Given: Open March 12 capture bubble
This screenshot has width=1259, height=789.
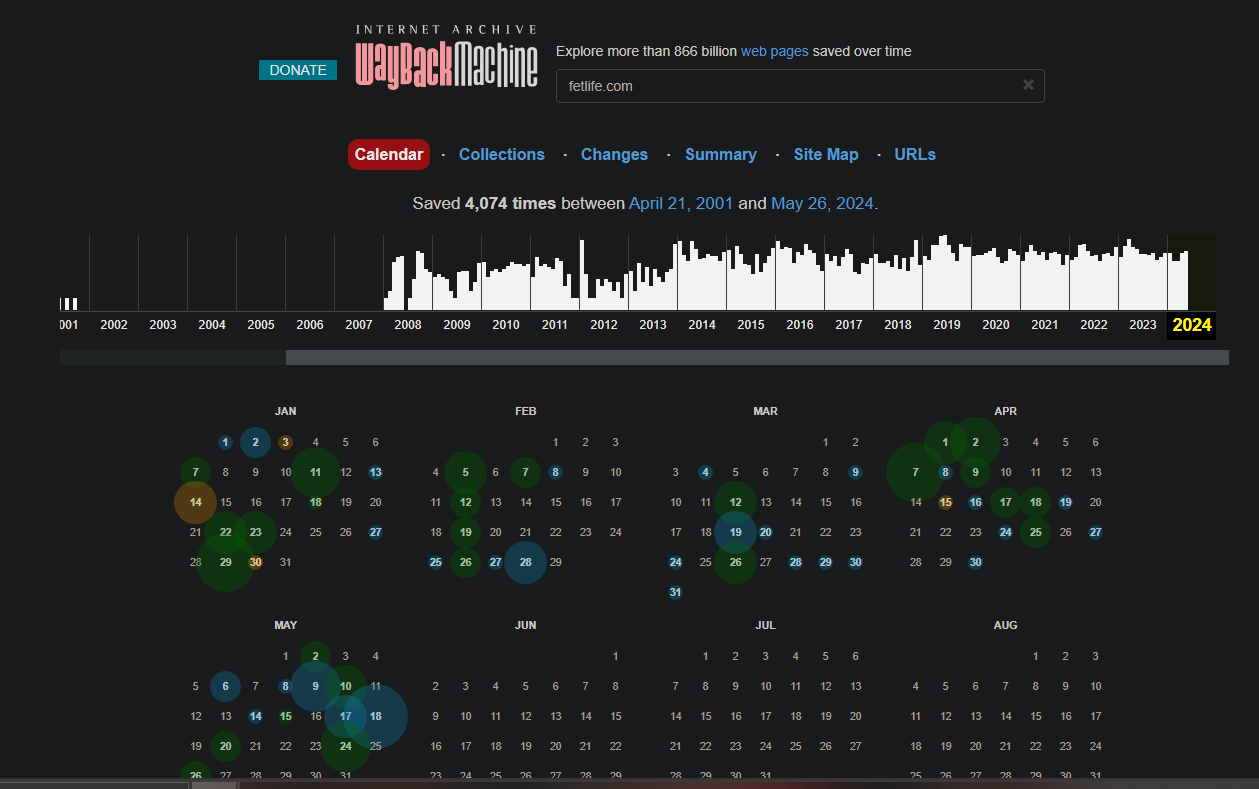Looking at the screenshot, I should 736,502.
